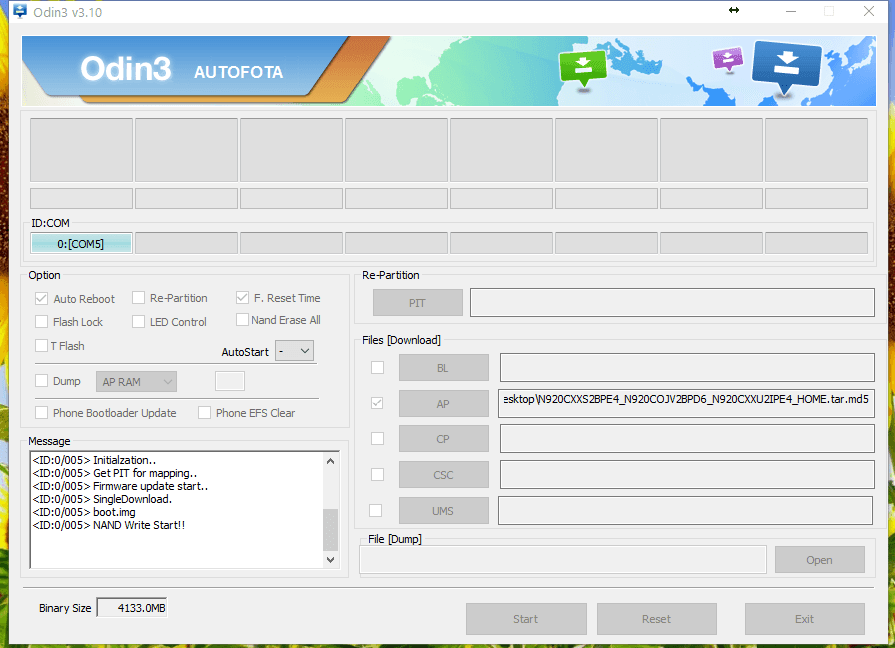Image resolution: width=895 pixels, height=648 pixels.
Task: Tick the checkbox beside the CP button
Action: (377, 438)
